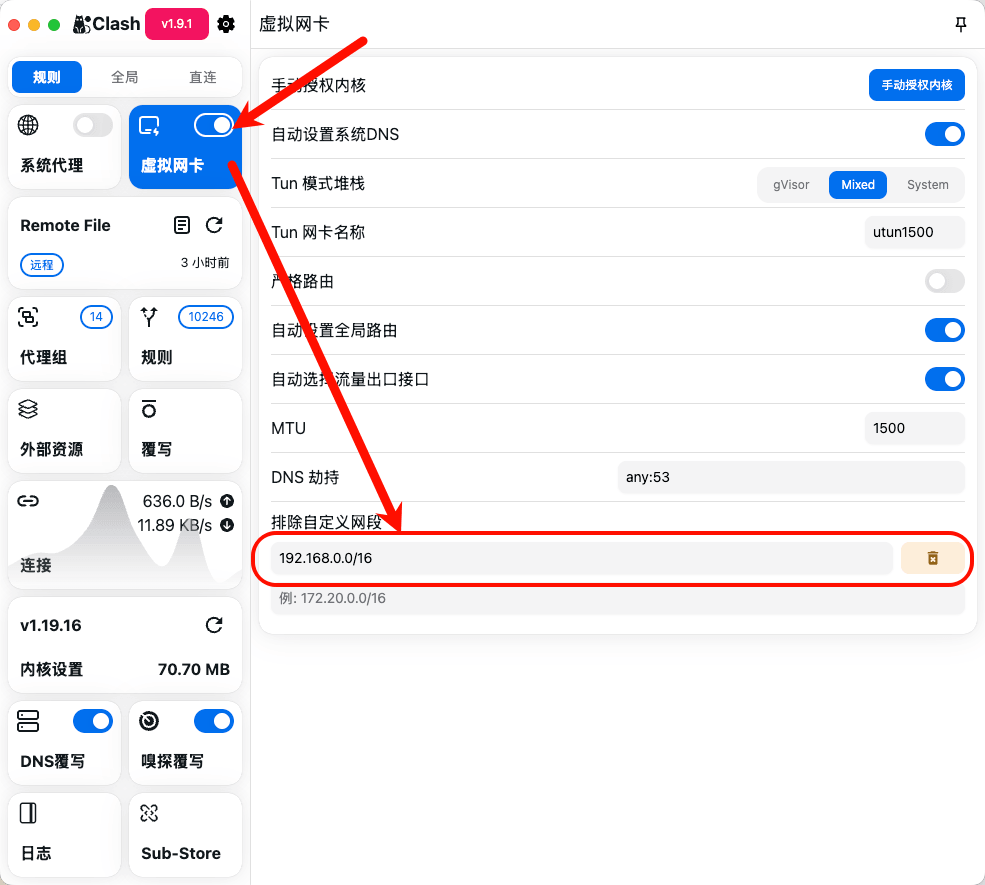Click the 636.0 B/s upload speed text
The width and height of the screenshot is (985, 885).
click(x=177, y=501)
